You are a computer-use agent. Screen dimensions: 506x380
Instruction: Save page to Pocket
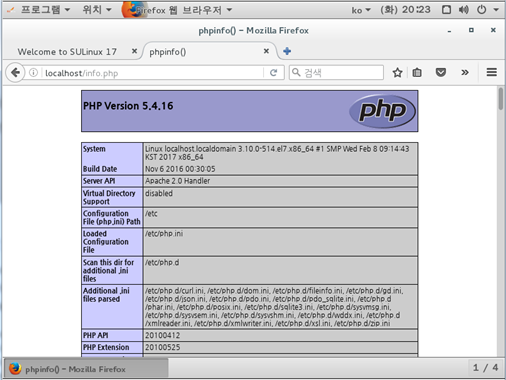point(441,72)
